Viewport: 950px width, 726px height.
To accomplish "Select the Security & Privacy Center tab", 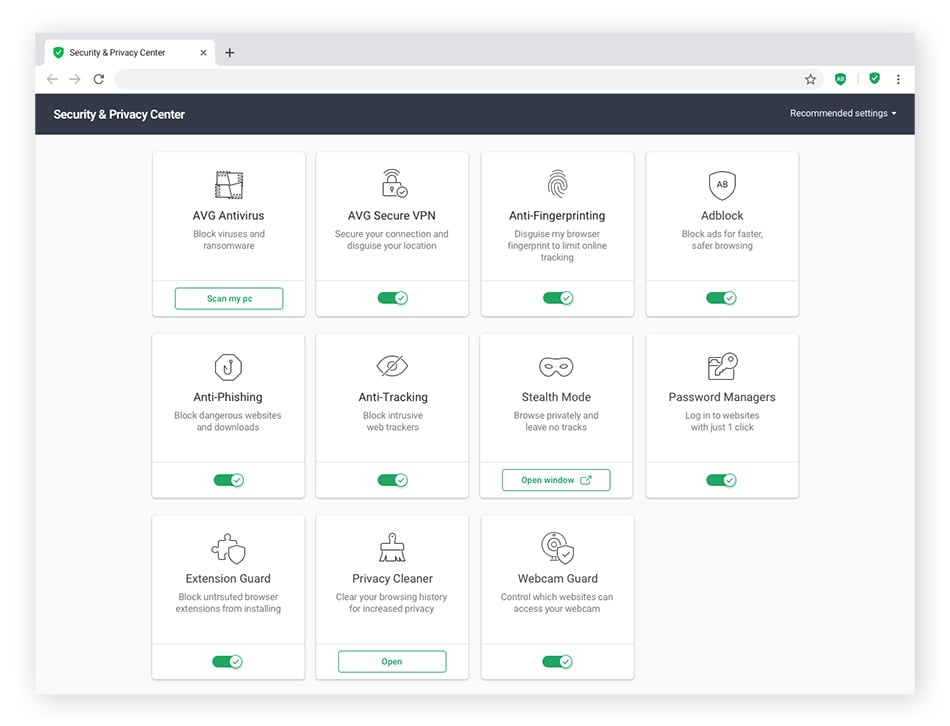I will (x=130, y=53).
